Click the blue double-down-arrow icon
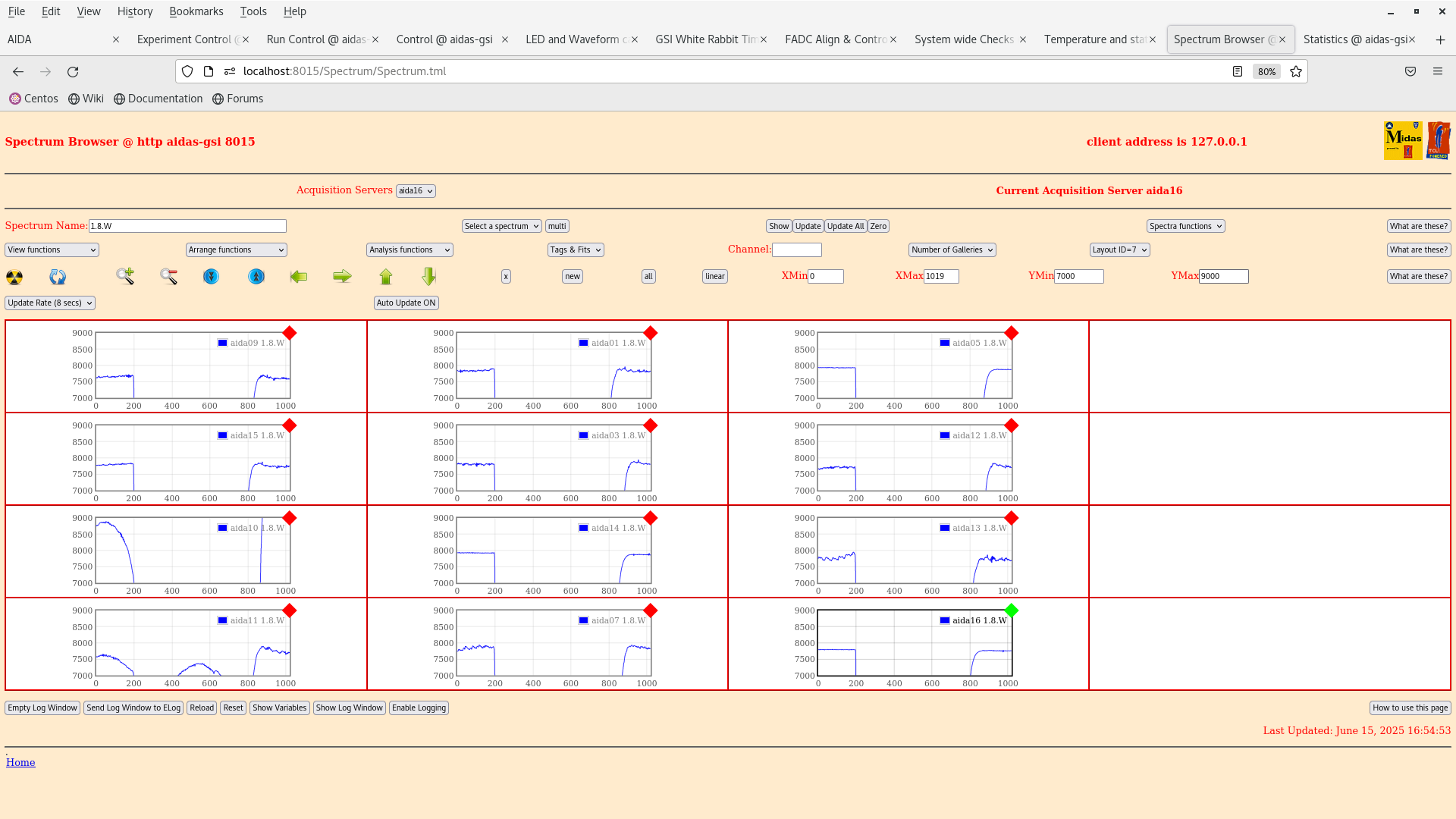 tap(211, 277)
